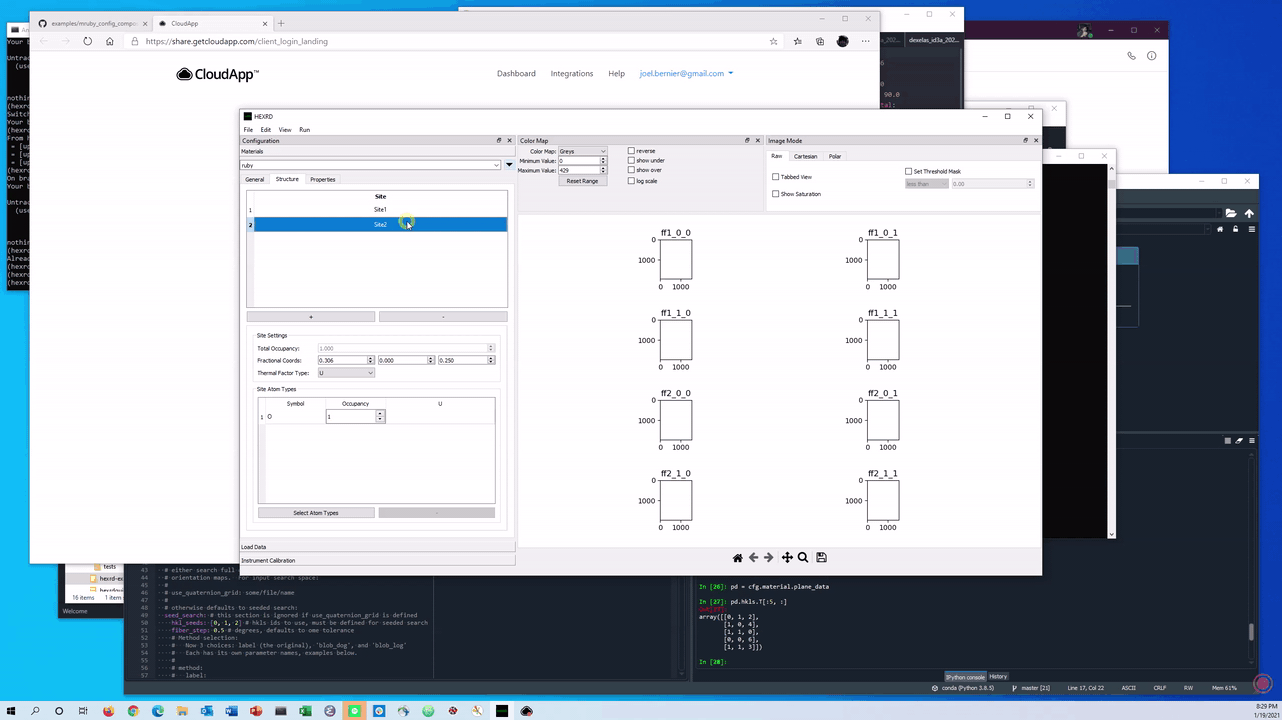Screen dimensions: 1282x720
Task: Go back to the previous plot view
Action: (753, 557)
